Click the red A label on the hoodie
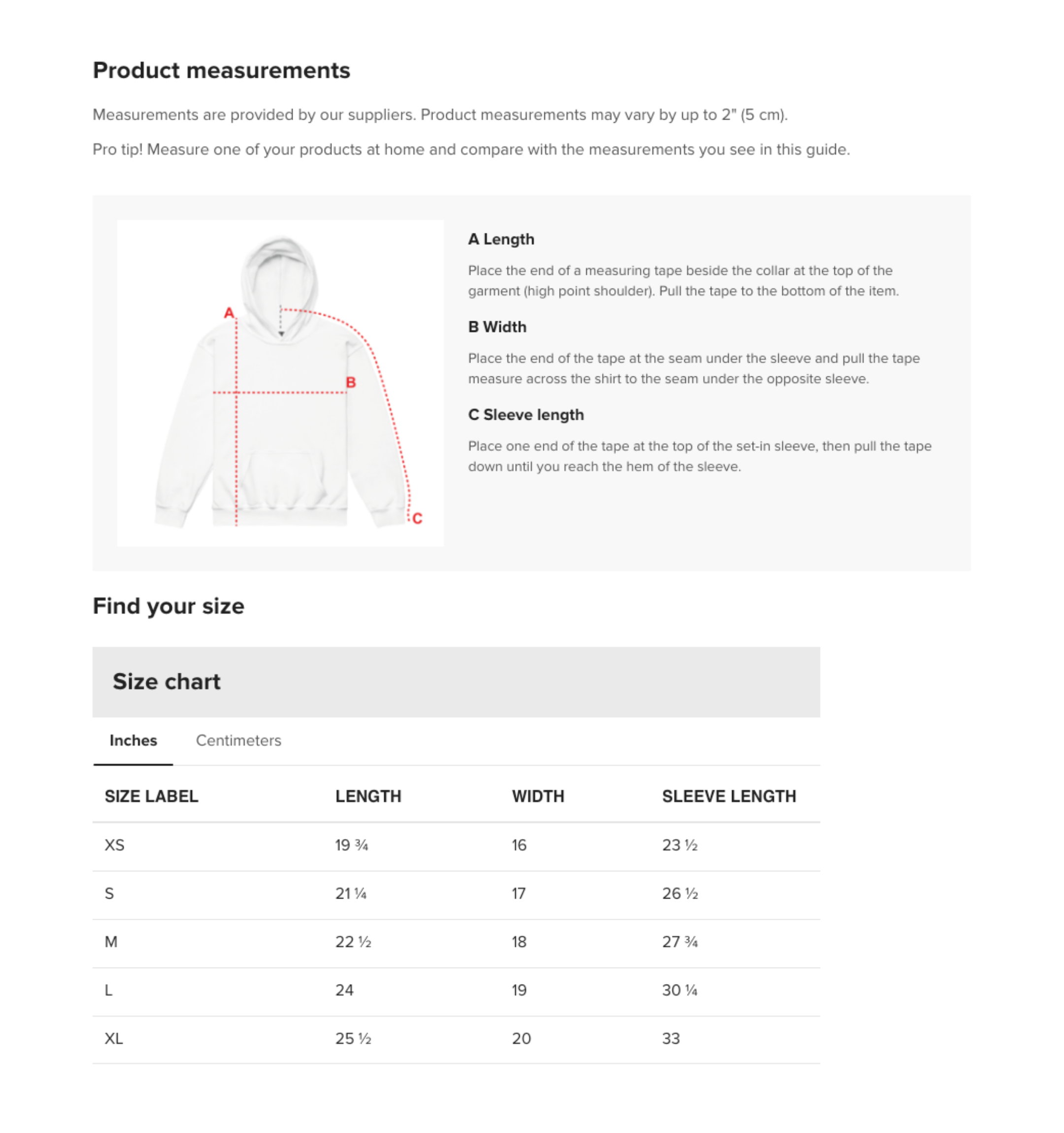 (229, 313)
